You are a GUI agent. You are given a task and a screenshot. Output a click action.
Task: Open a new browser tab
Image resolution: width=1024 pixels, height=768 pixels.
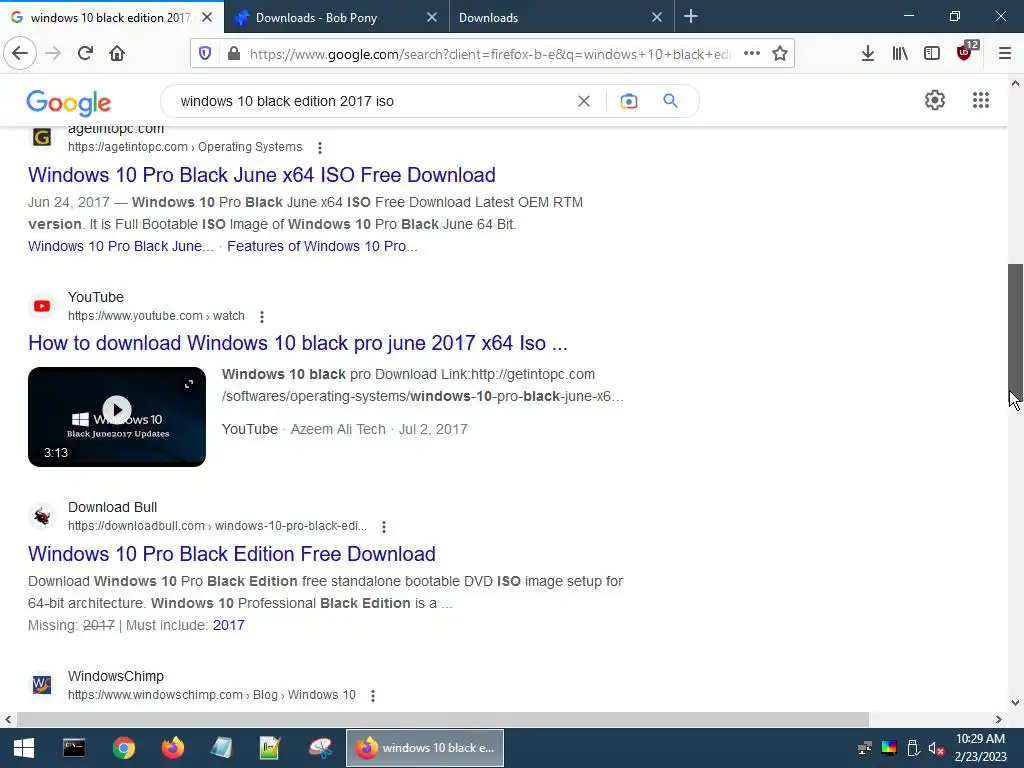click(691, 17)
